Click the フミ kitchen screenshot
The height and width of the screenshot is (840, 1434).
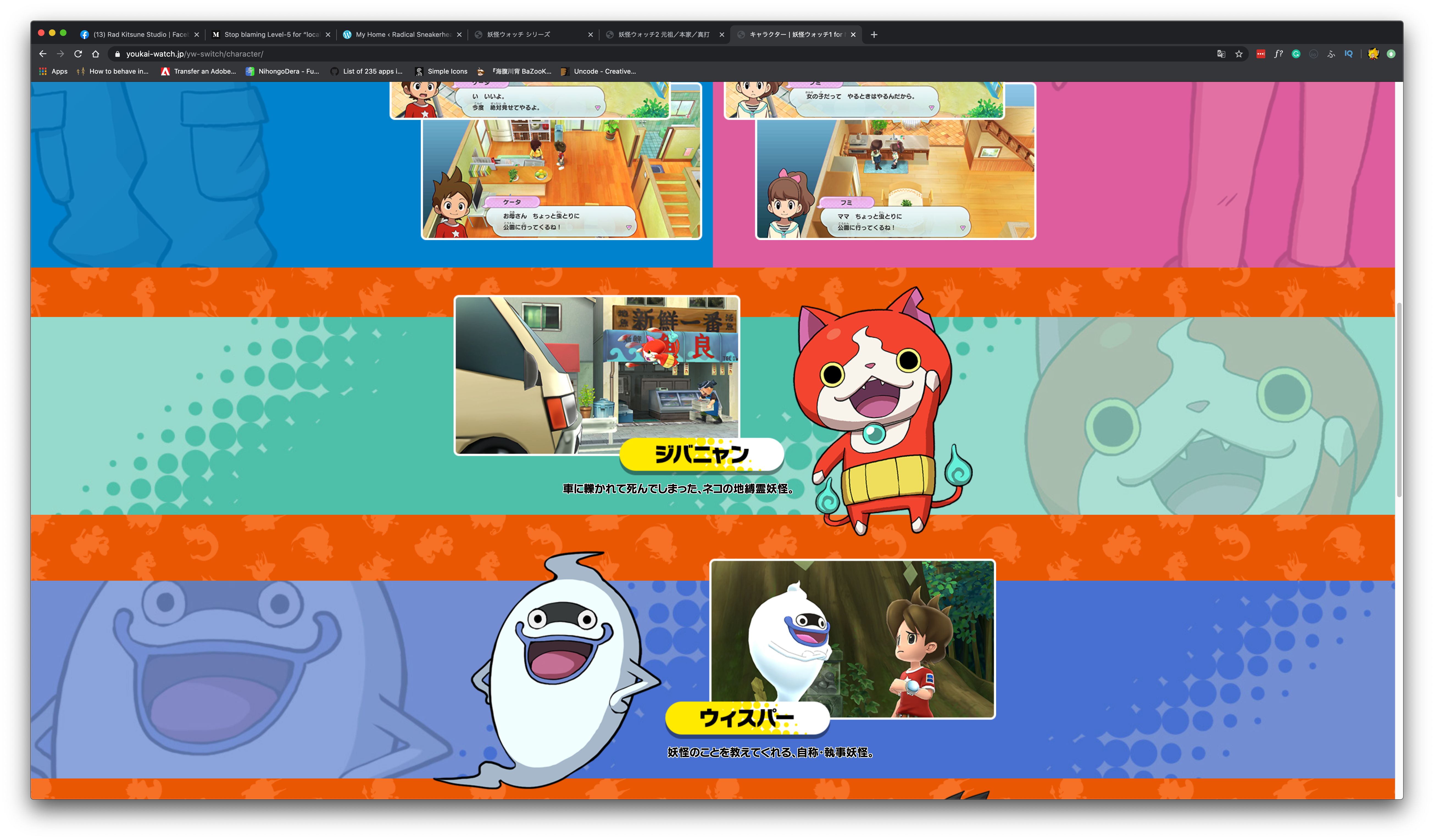(x=895, y=179)
